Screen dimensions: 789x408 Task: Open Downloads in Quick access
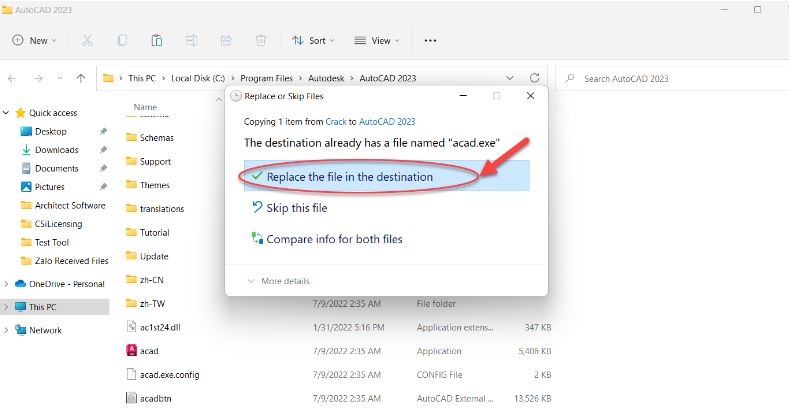point(56,150)
